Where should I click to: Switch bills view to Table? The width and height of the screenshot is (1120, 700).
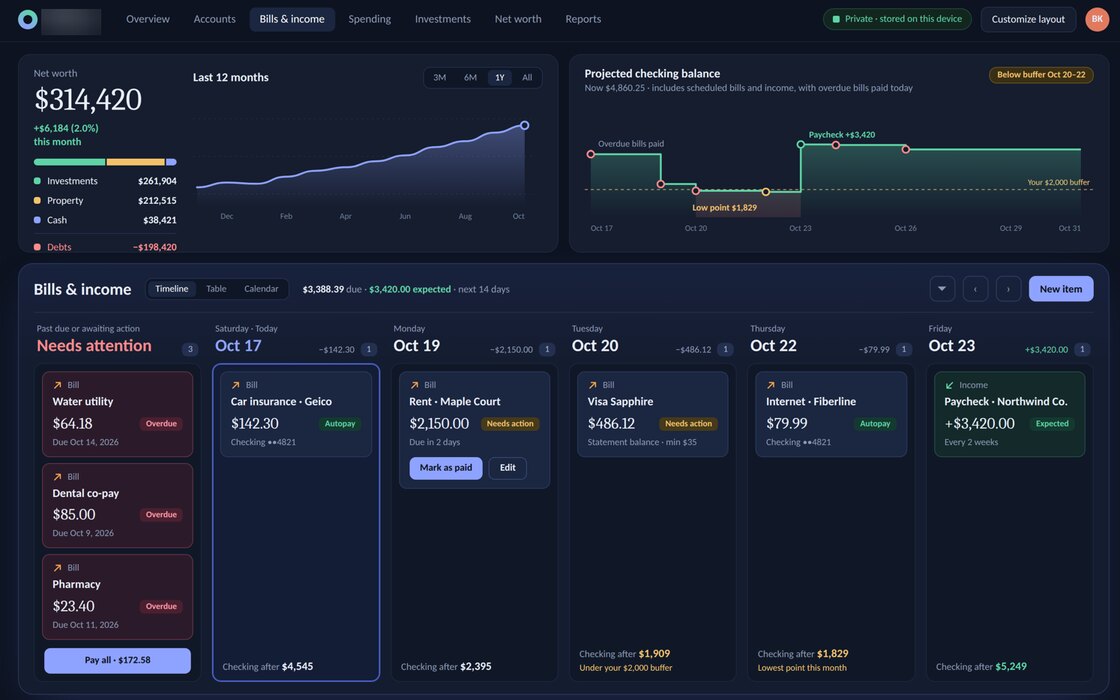click(216, 289)
